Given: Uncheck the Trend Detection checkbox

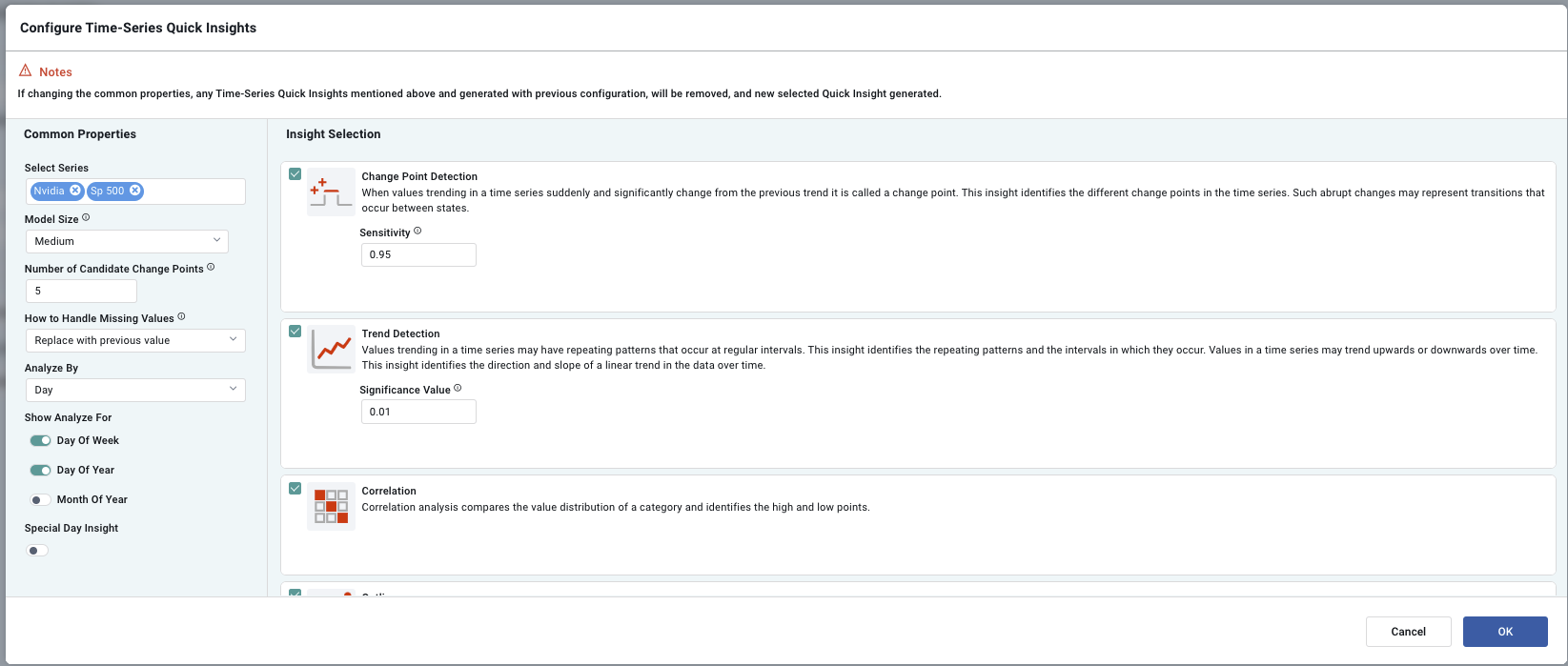Looking at the screenshot, I should coord(295,332).
